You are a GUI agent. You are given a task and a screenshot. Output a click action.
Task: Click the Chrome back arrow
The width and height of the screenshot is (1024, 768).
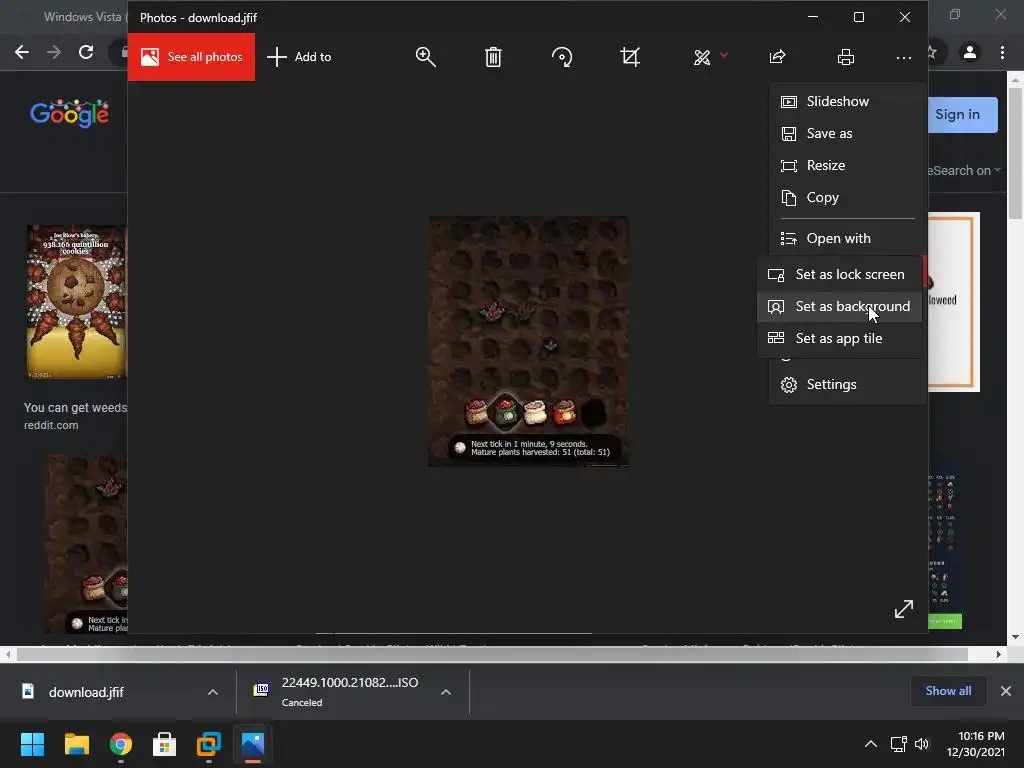[x=22, y=52]
